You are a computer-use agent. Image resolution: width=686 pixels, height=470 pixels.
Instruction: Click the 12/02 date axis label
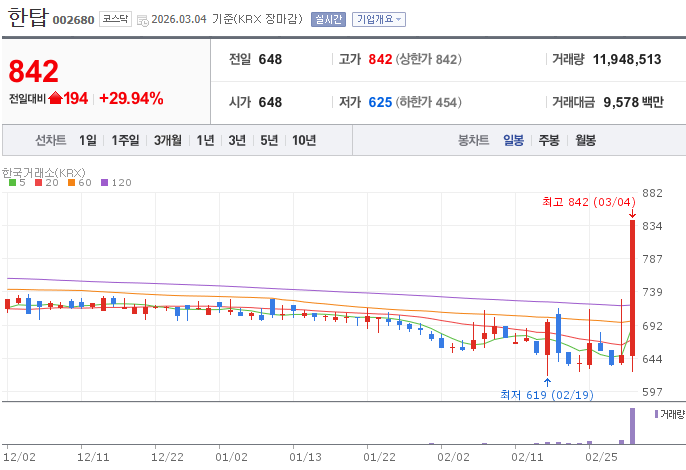(19, 457)
